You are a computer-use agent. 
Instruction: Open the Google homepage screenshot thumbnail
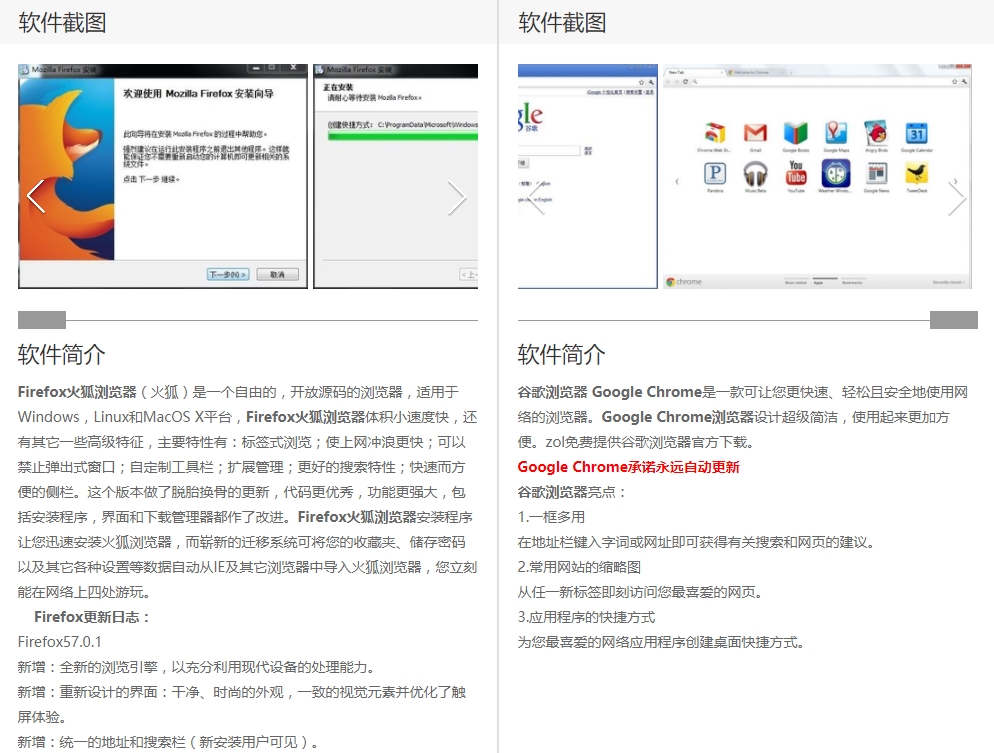(x=587, y=176)
